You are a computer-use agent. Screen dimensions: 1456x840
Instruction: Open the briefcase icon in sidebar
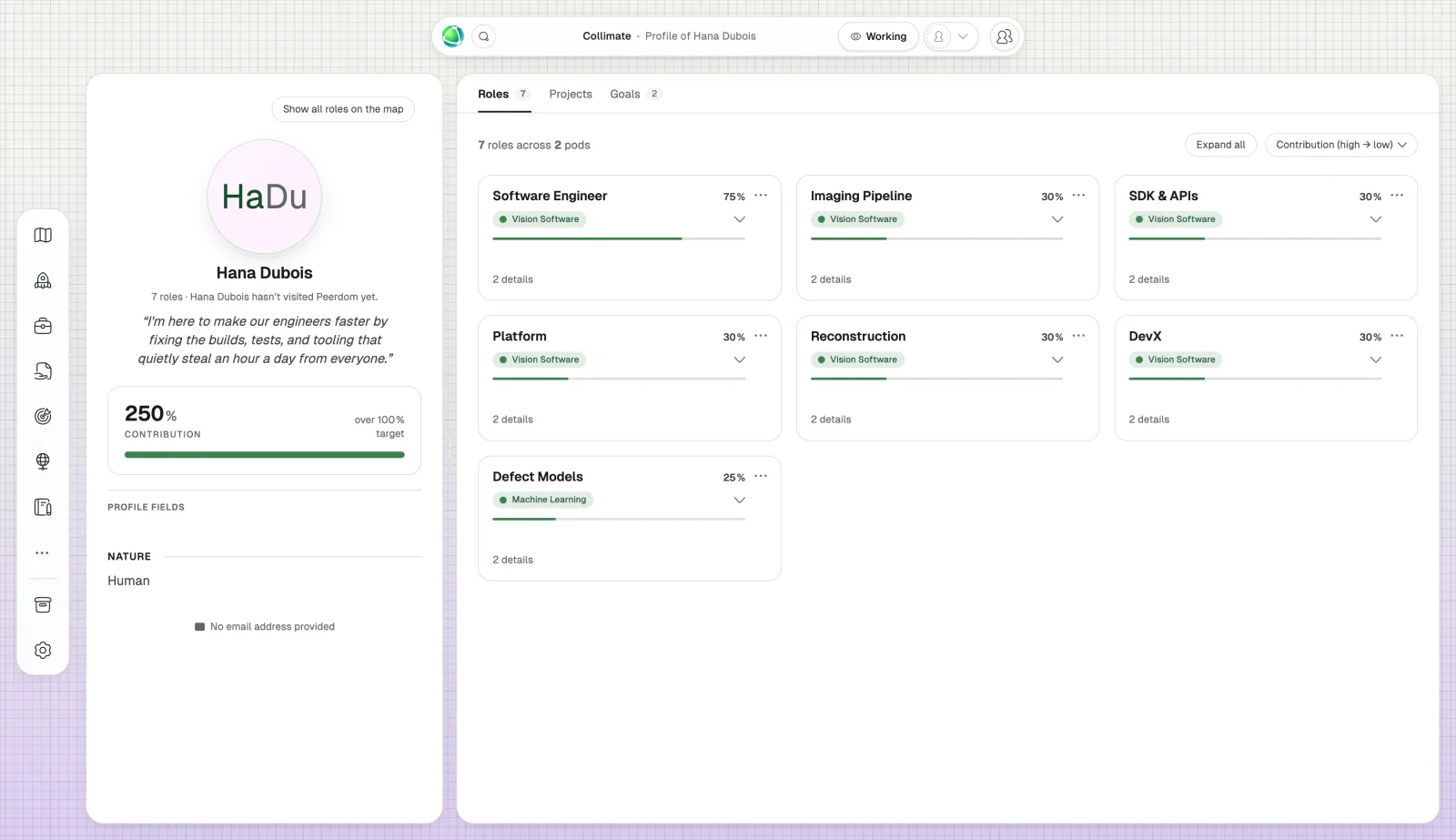[43, 326]
